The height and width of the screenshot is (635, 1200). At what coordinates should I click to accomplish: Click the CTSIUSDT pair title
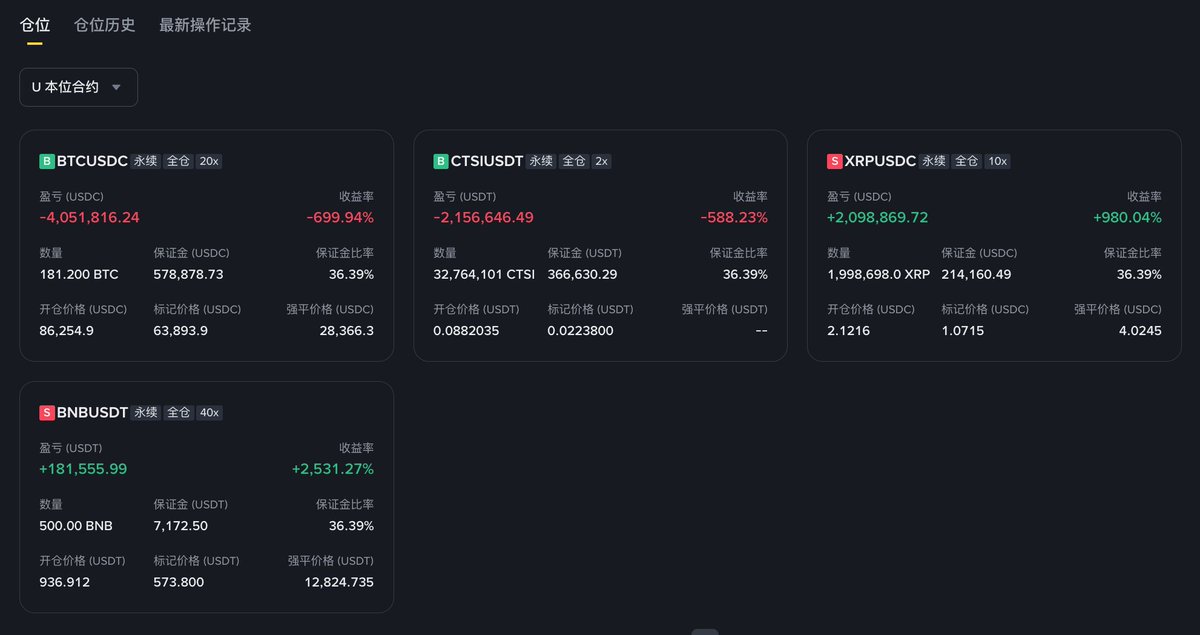coord(487,161)
